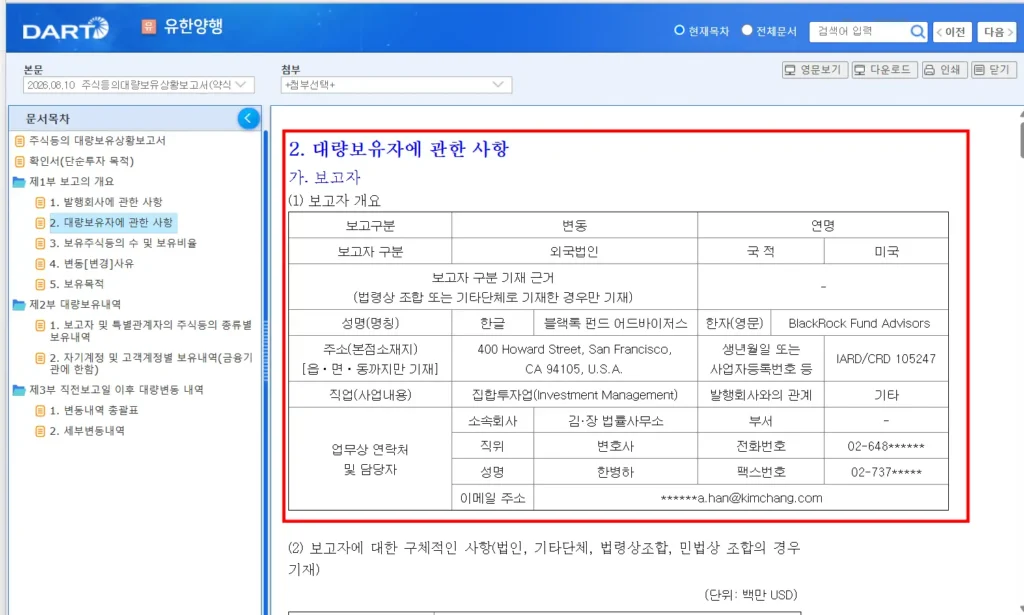Click the IARD/CRD 105247 cell
Viewport: 1024px width, 615px height.
point(886,358)
